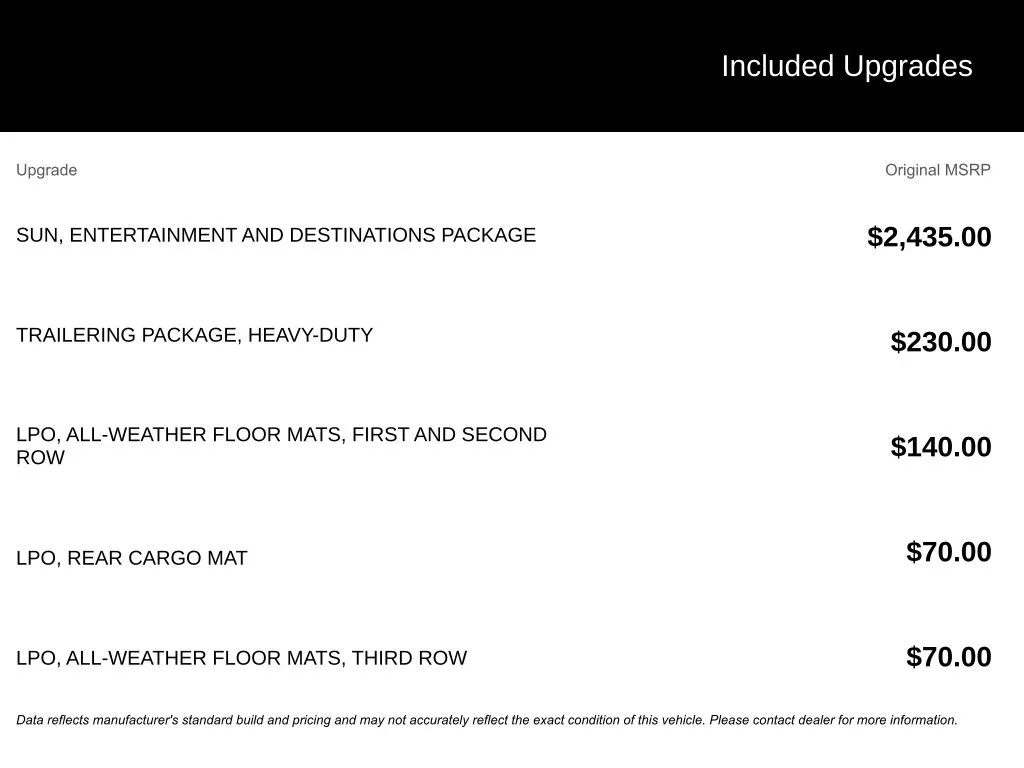Click the Upgrade column header
The width and height of the screenshot is (1024, 768).
[46, 170]
